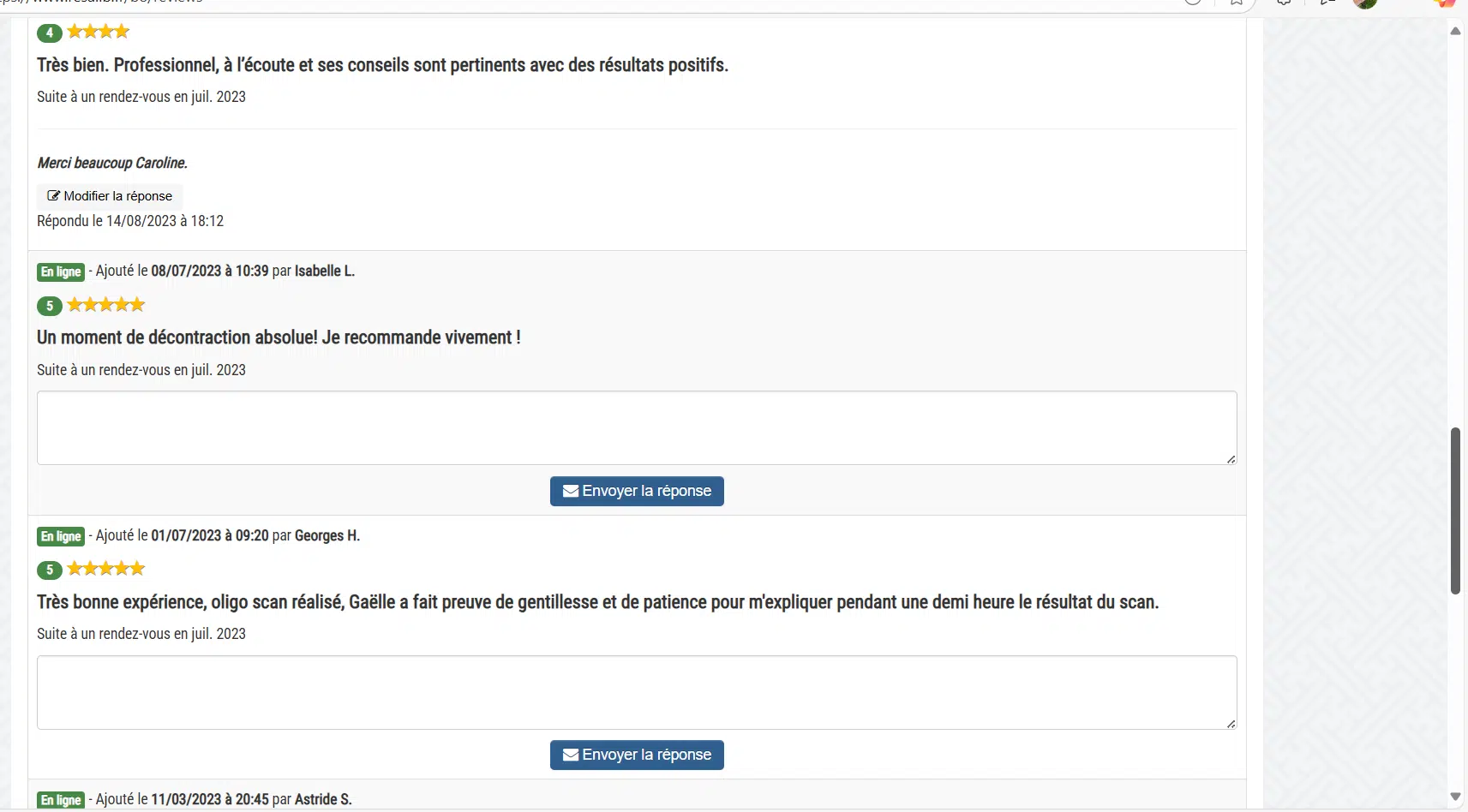This screenshot has height=812, width=1468.
Task: Focus the reply text area for Georges H.
Action: tap(636, 692)
